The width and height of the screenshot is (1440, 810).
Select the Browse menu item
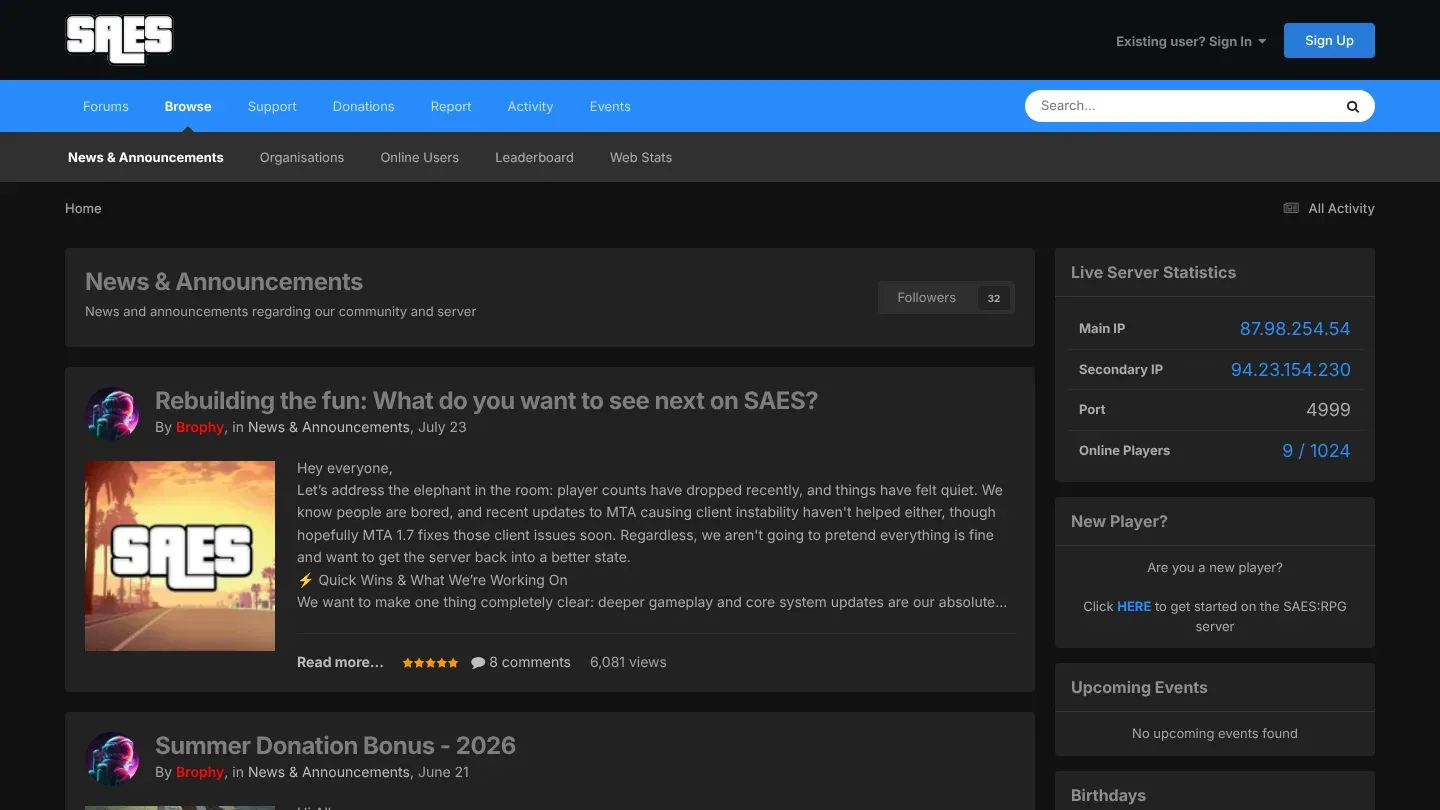tap(188, 106)
